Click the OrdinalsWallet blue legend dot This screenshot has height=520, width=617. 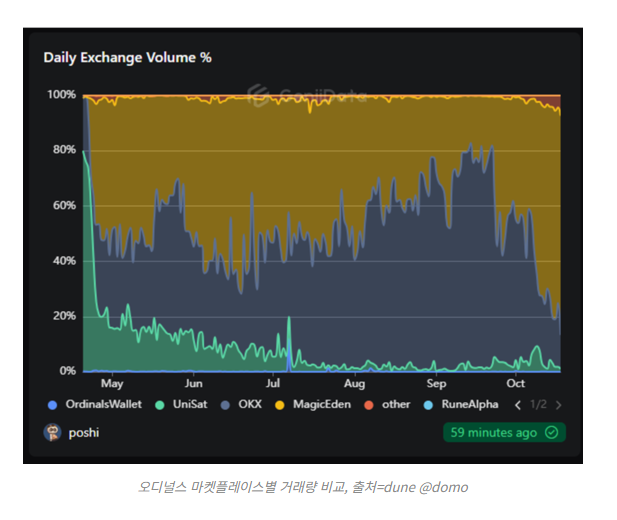pos(53,405)
